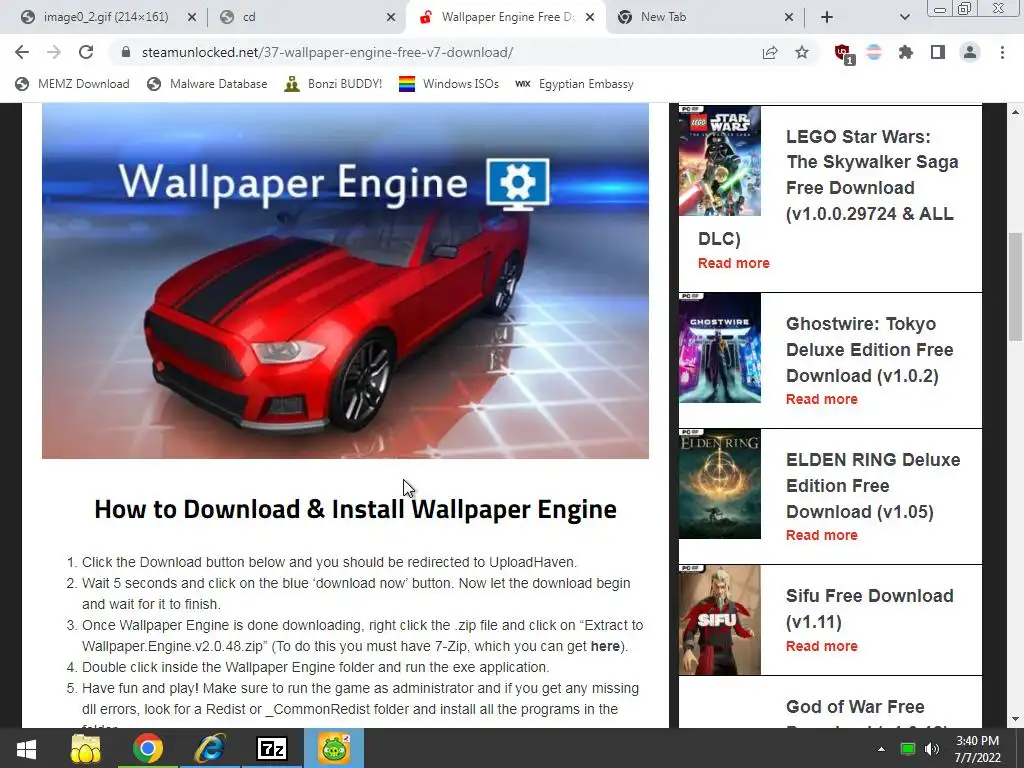Close the New Tab tab

tap(789, 17)
